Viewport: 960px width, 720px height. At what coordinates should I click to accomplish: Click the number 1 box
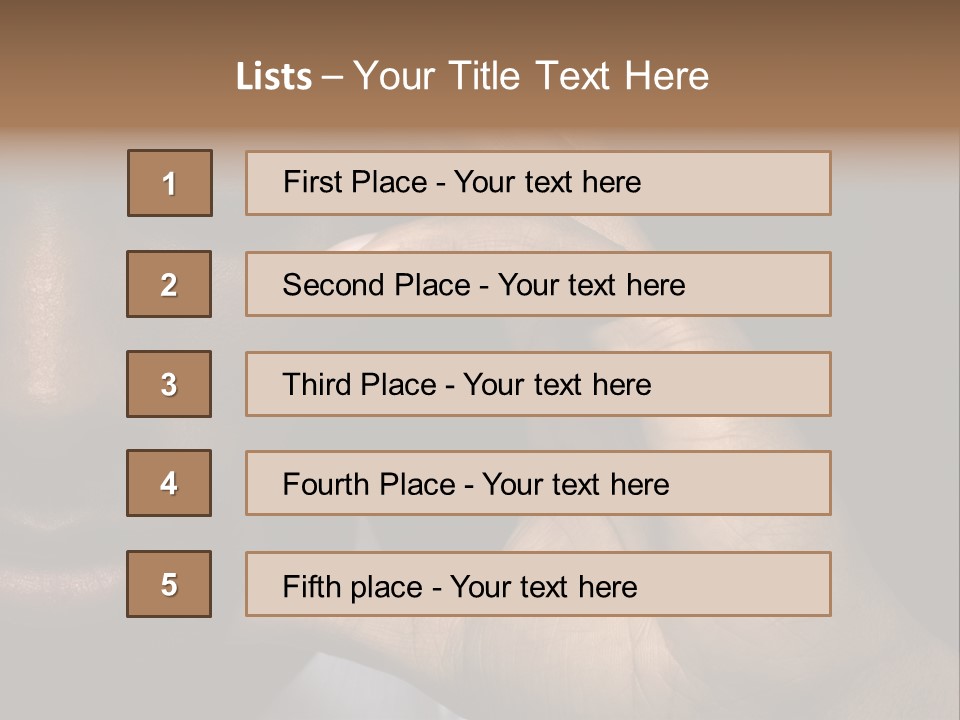170,183
